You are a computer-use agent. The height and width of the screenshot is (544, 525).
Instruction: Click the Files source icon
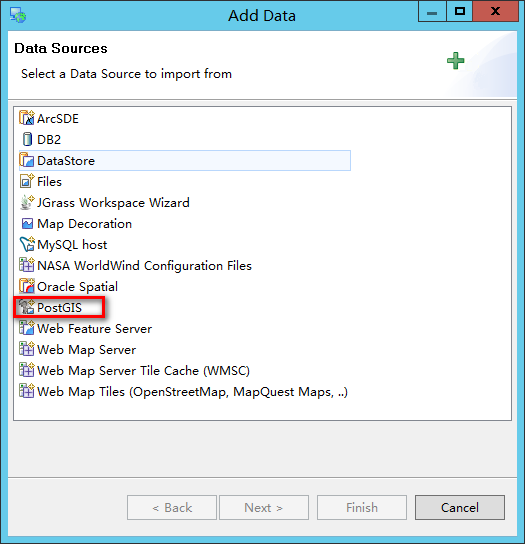pyautogui.click(x=27, y=181)
